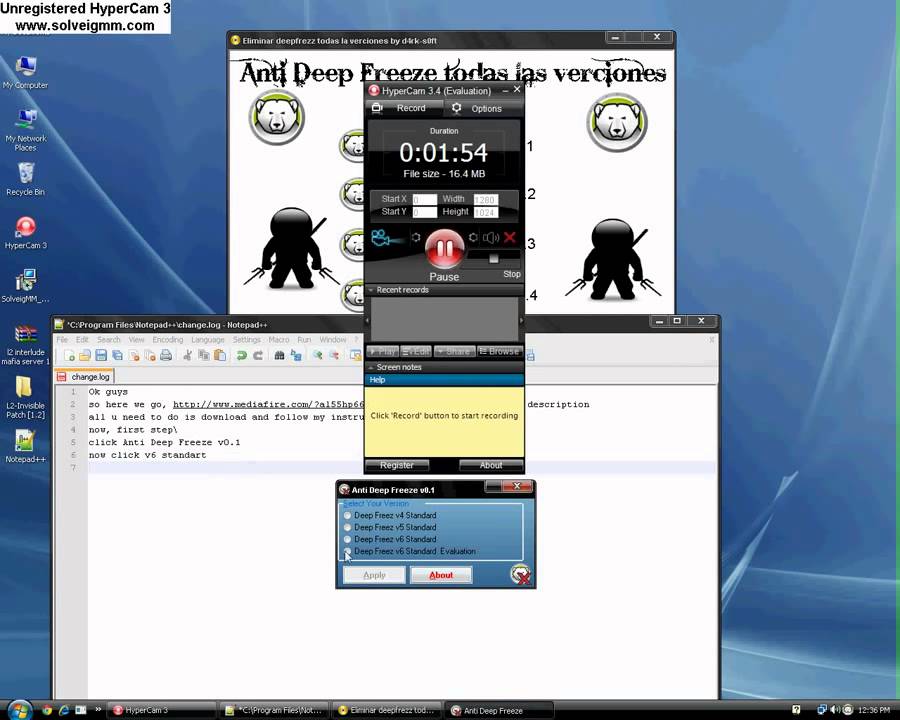Collapse the Screen notes section
900x720 pixels.
[x=444, y=367]
